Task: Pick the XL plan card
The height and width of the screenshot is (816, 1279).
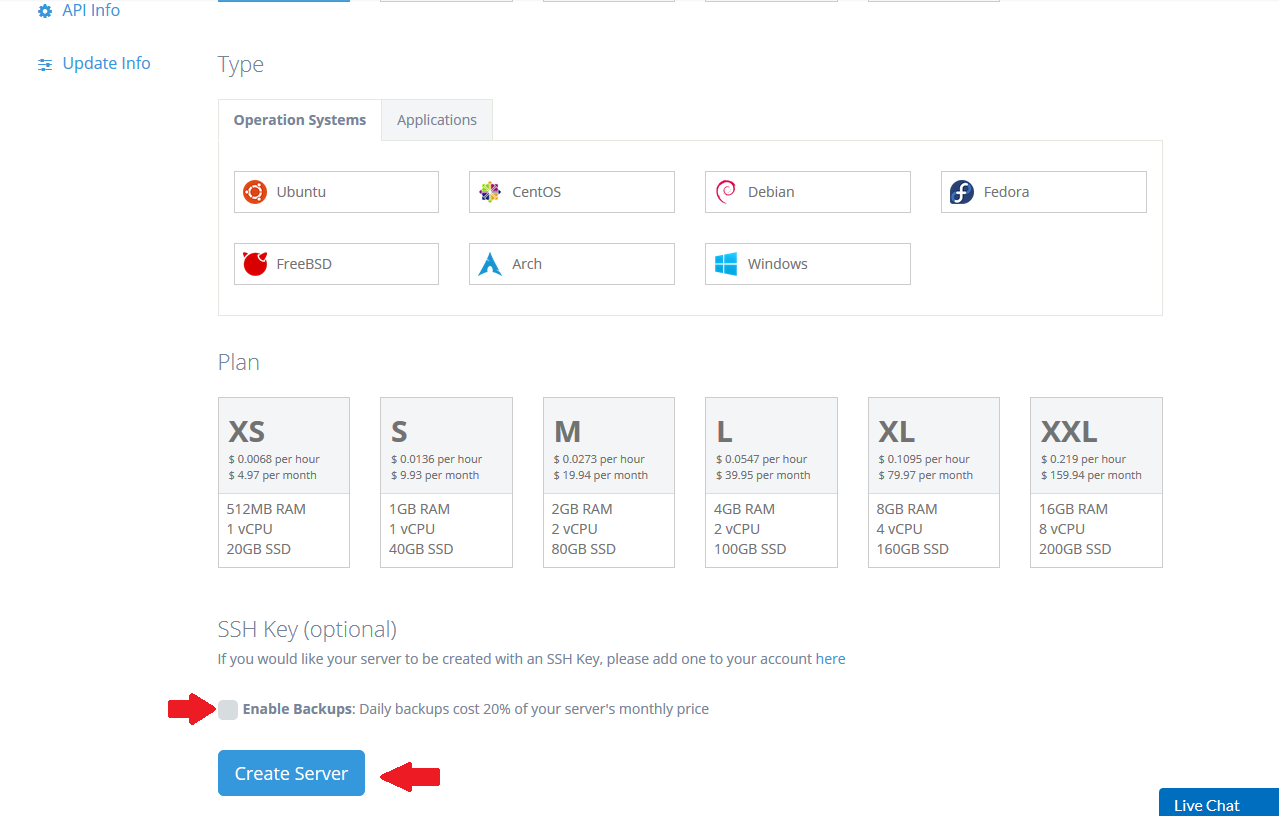Action: click(x=934, y=482)
